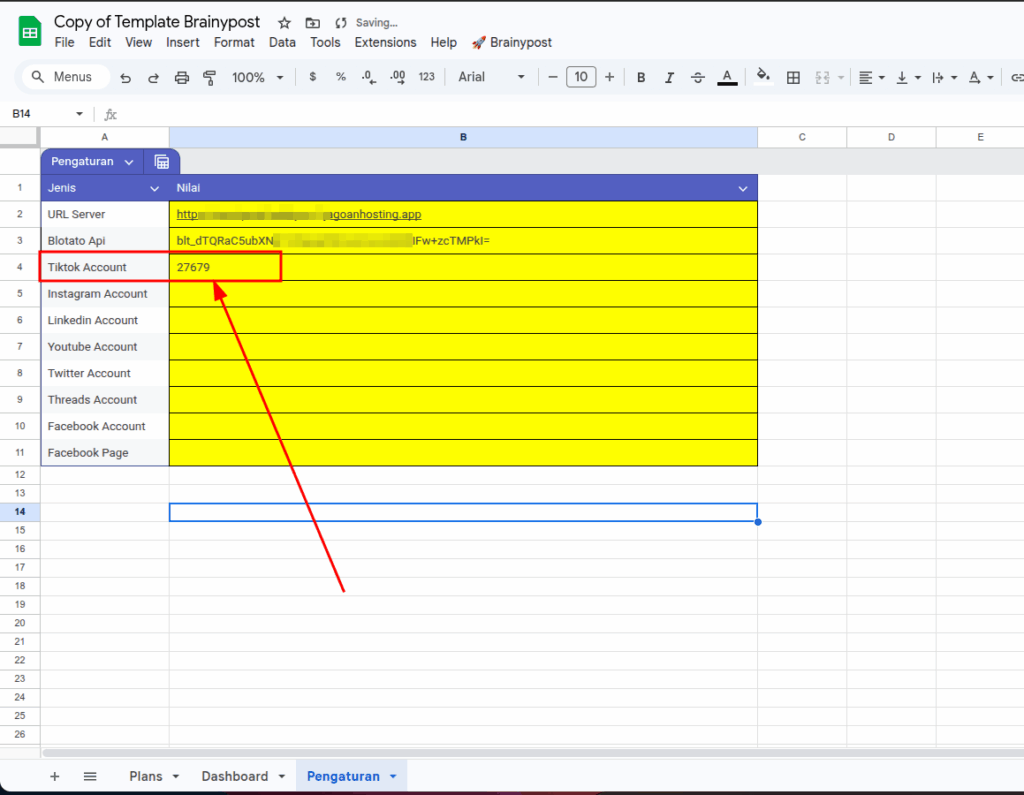Open the borders tool in toolbar
This screenshot has height=795, width=1024.
793,77
